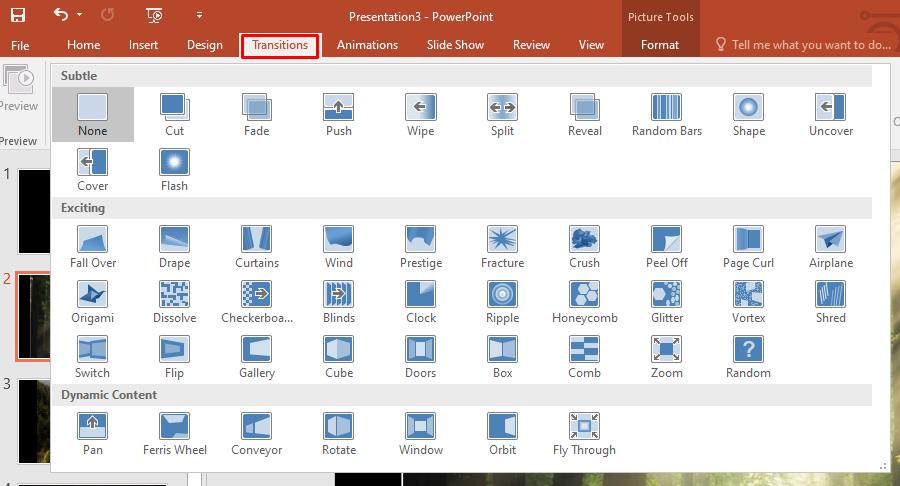Viewport: 900px width, 486px height.
Task: Open the Animations tab
Action: [x=367, y=45]
